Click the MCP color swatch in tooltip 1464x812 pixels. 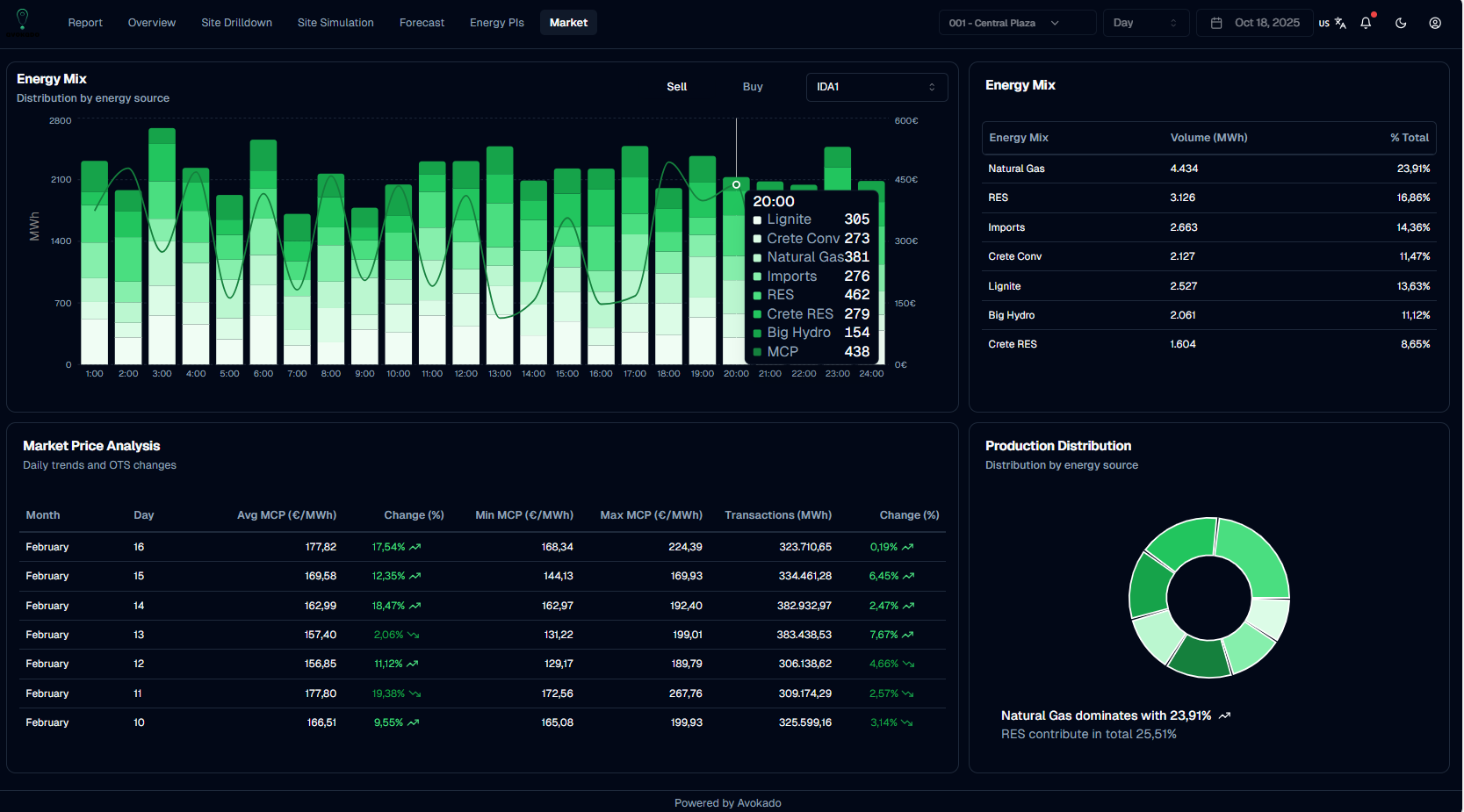click(757, 353)
